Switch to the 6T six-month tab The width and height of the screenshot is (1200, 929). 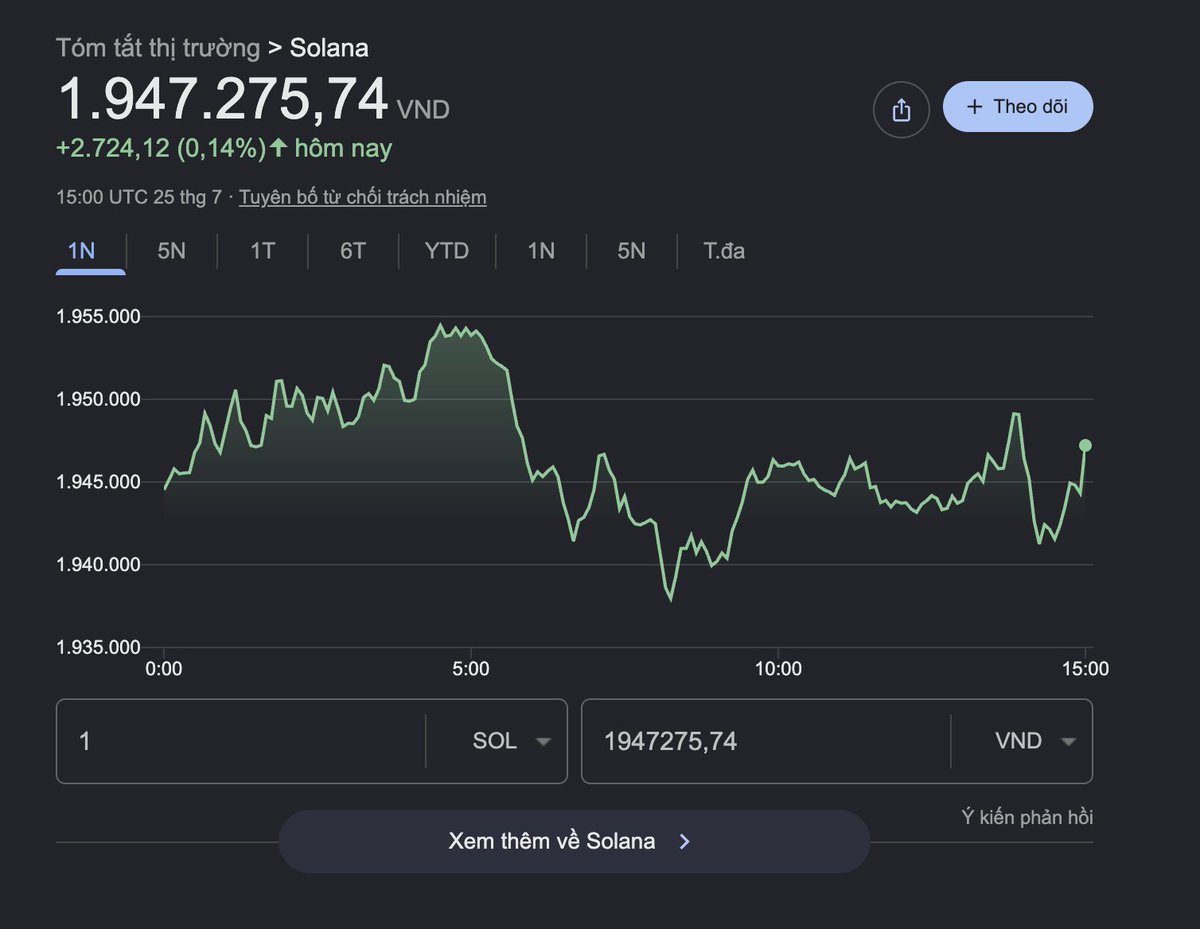tap(353, 251)
